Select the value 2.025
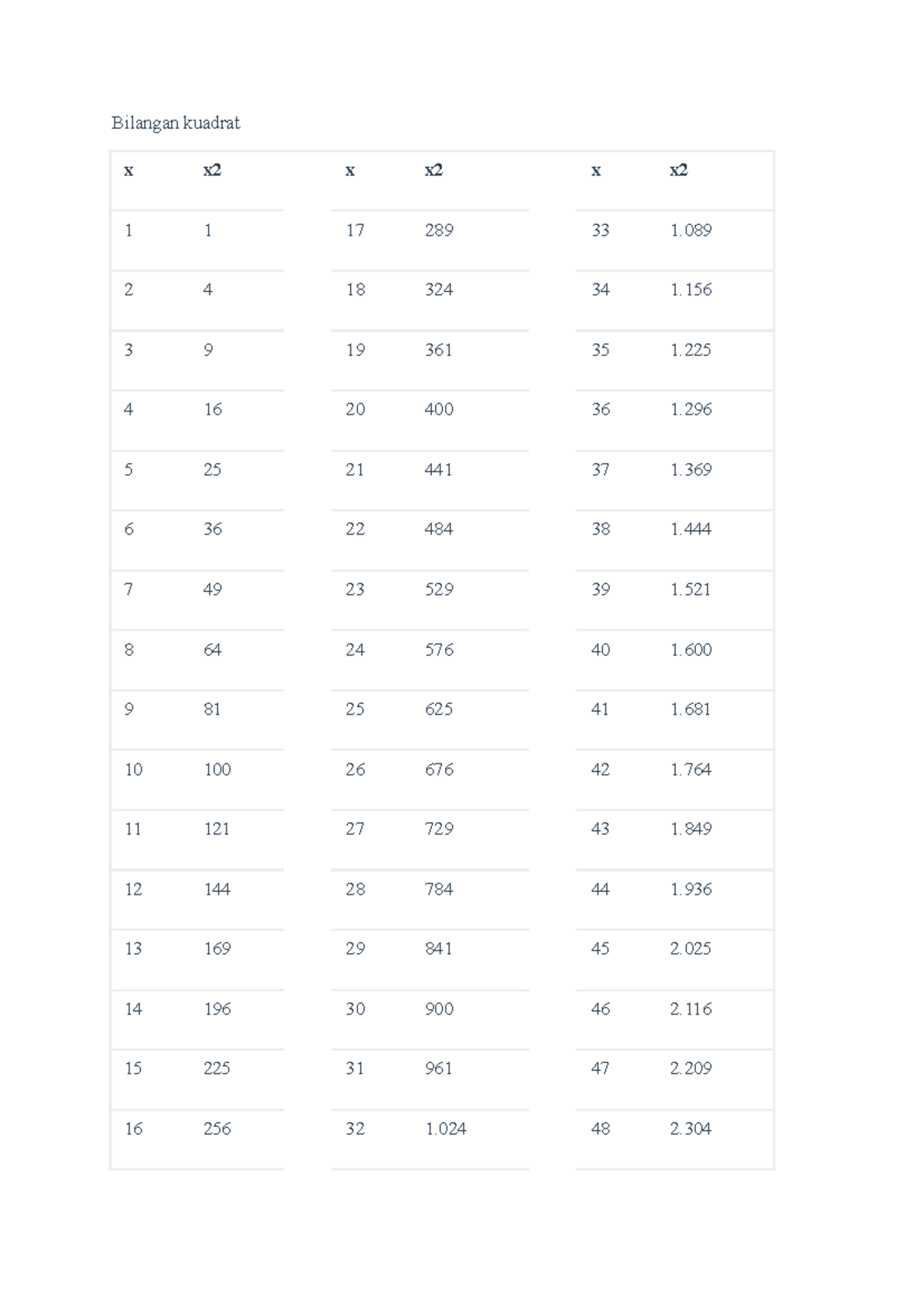 pyautogui.click(x=691, y=948)
